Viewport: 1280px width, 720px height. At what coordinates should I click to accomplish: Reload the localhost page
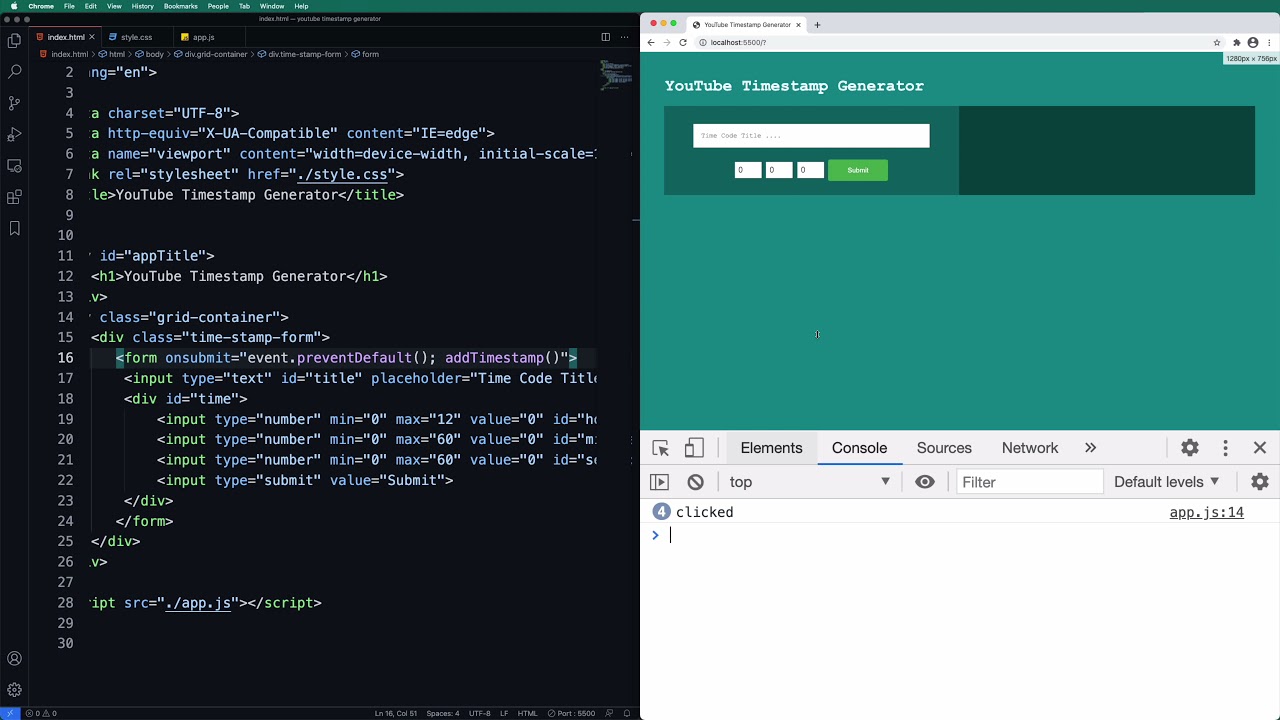pyautogui.click(x=683, y=42)
